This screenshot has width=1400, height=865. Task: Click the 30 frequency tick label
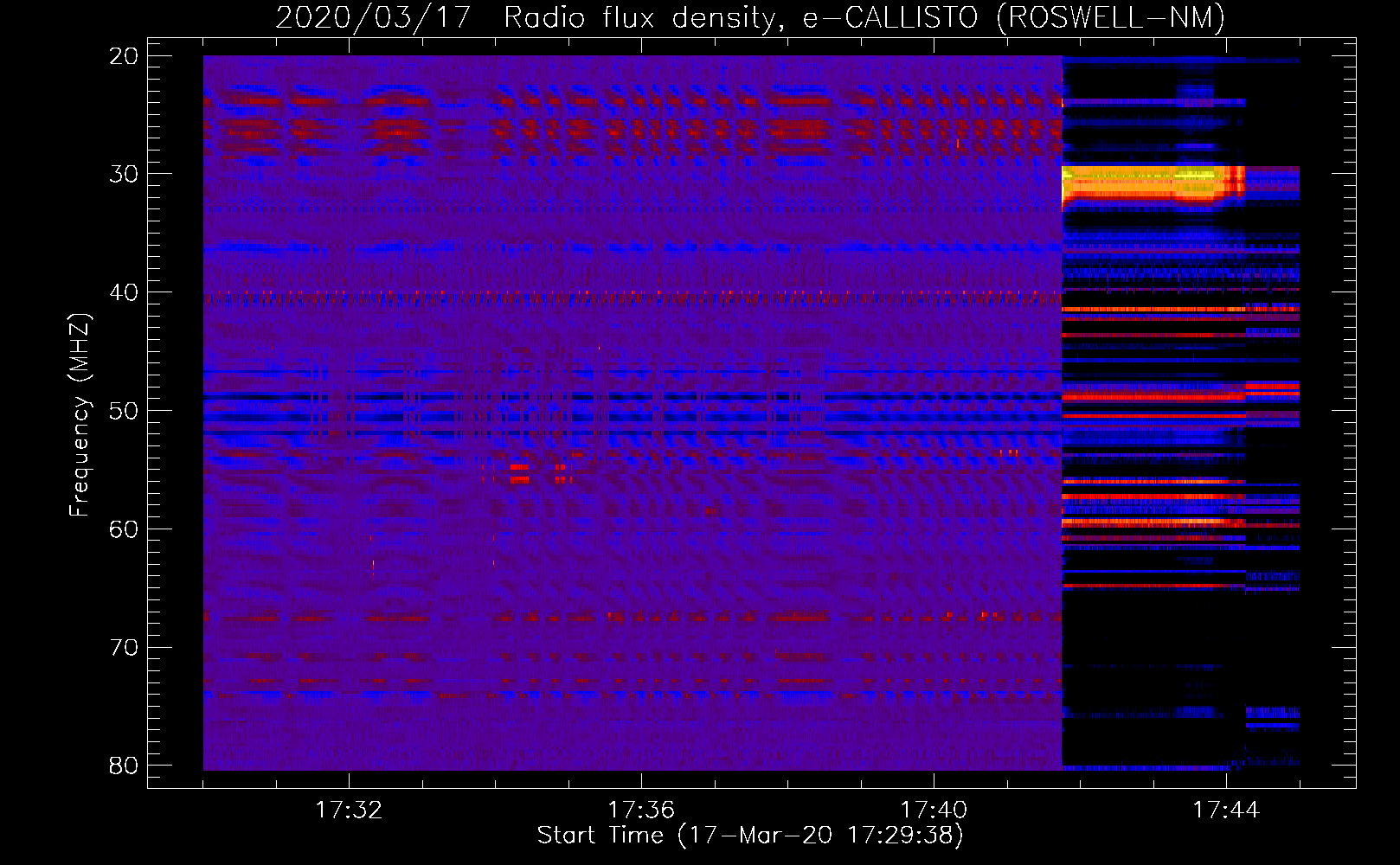(124, 174)
